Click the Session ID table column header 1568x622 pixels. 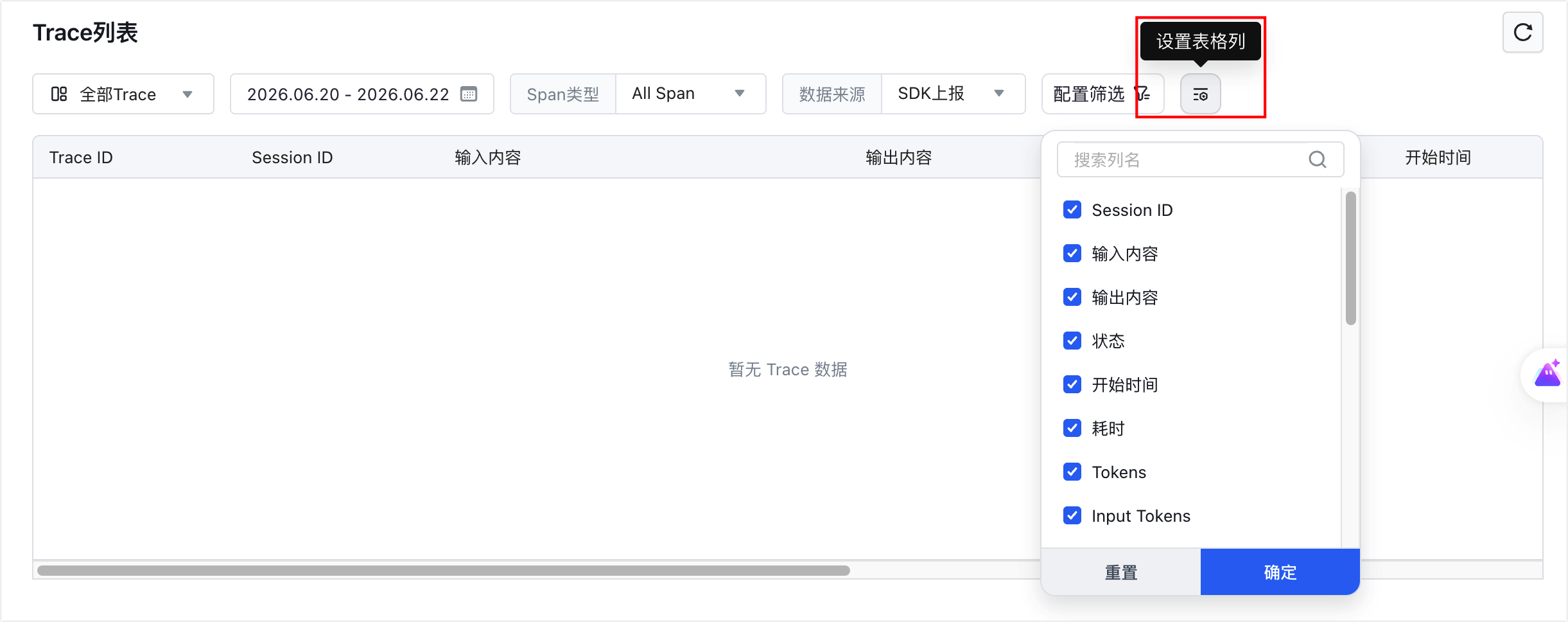pos(292,157)
